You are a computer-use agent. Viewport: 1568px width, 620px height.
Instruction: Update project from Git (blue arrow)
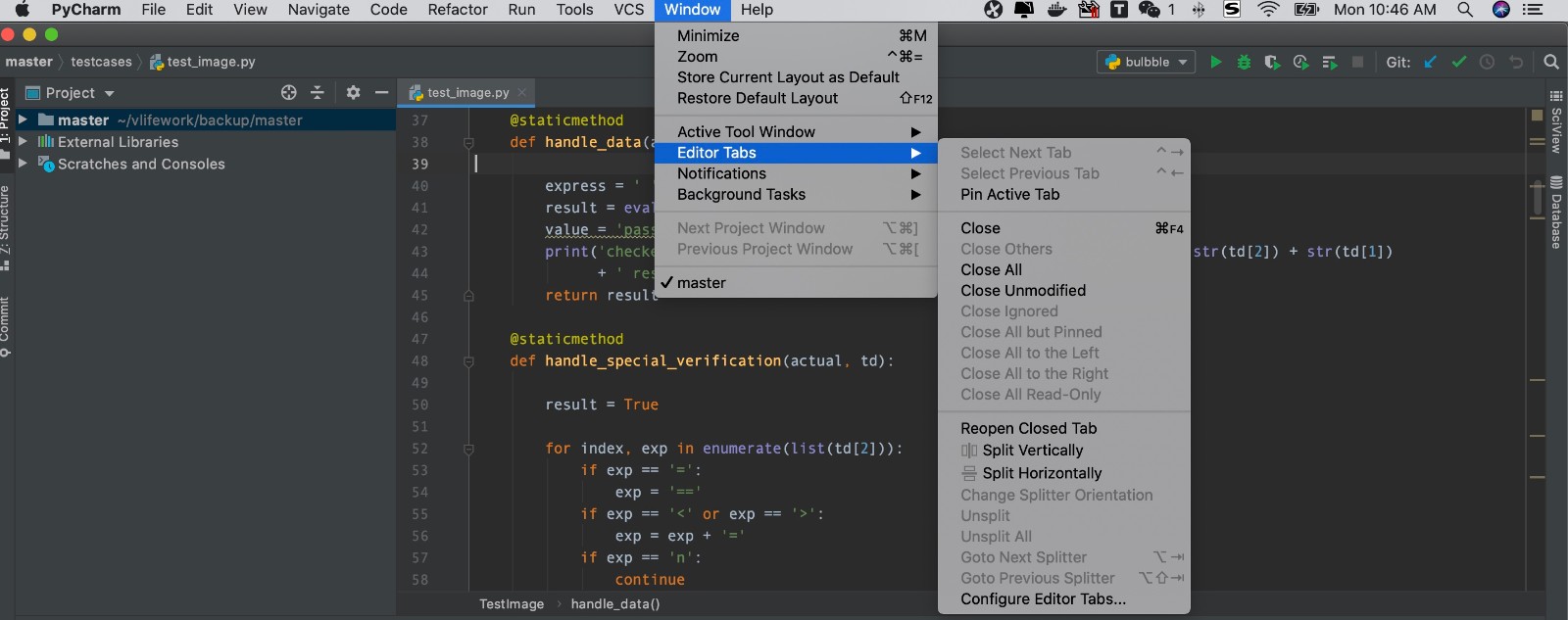coord(1430,62)
